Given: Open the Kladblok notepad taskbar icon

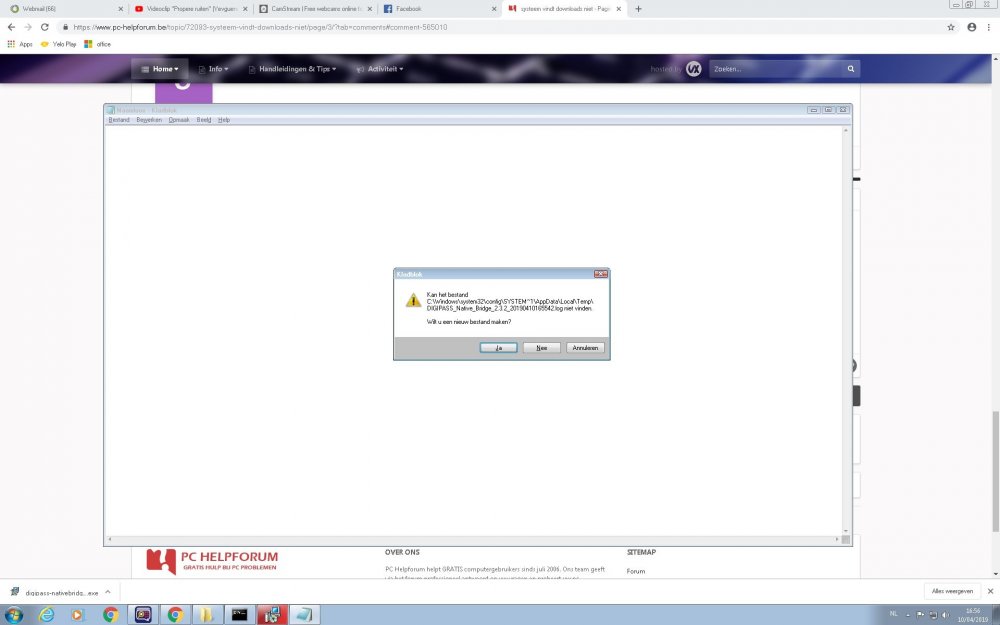Looking at the screenshot, I should pos(304,615).
